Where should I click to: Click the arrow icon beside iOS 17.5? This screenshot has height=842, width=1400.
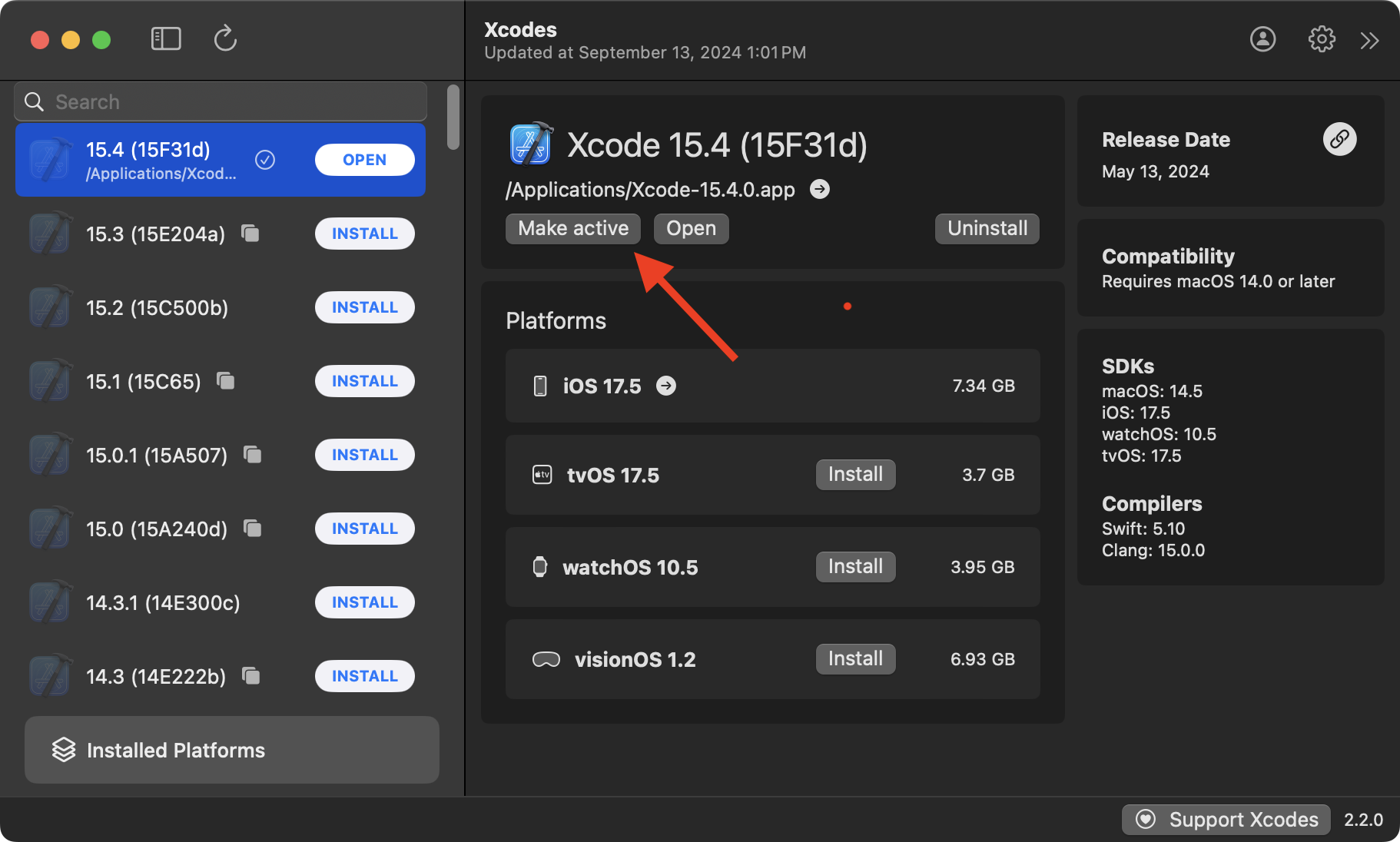666,386
